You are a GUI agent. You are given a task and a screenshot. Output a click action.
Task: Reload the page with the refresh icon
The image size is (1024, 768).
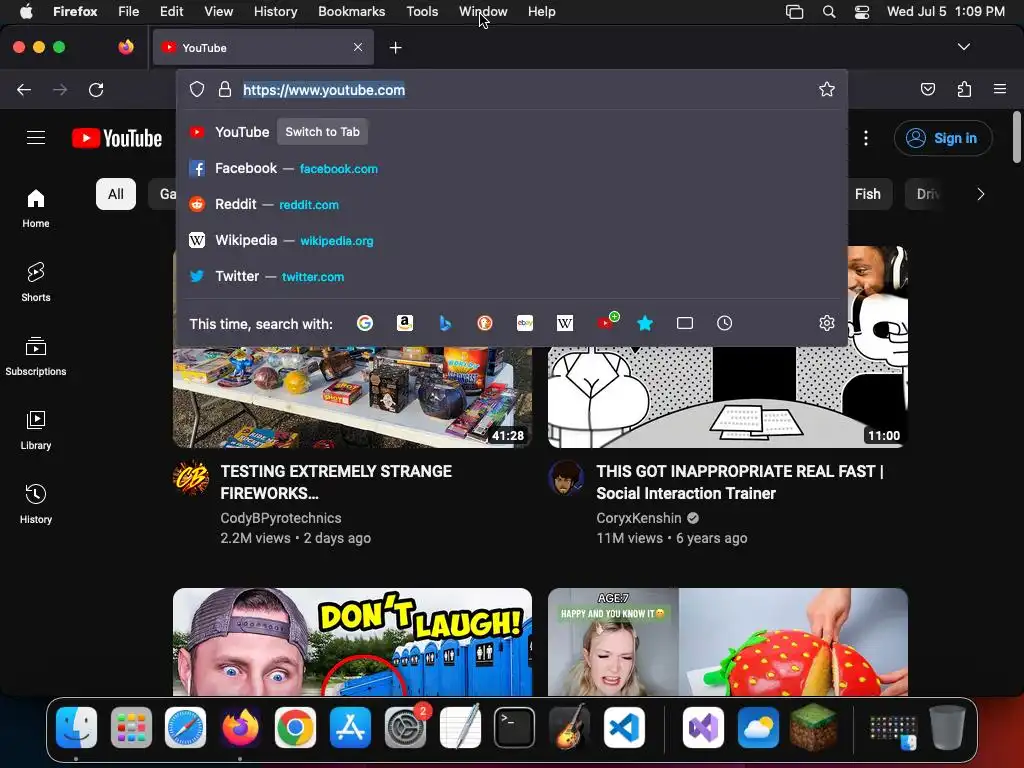pos(96,89)
